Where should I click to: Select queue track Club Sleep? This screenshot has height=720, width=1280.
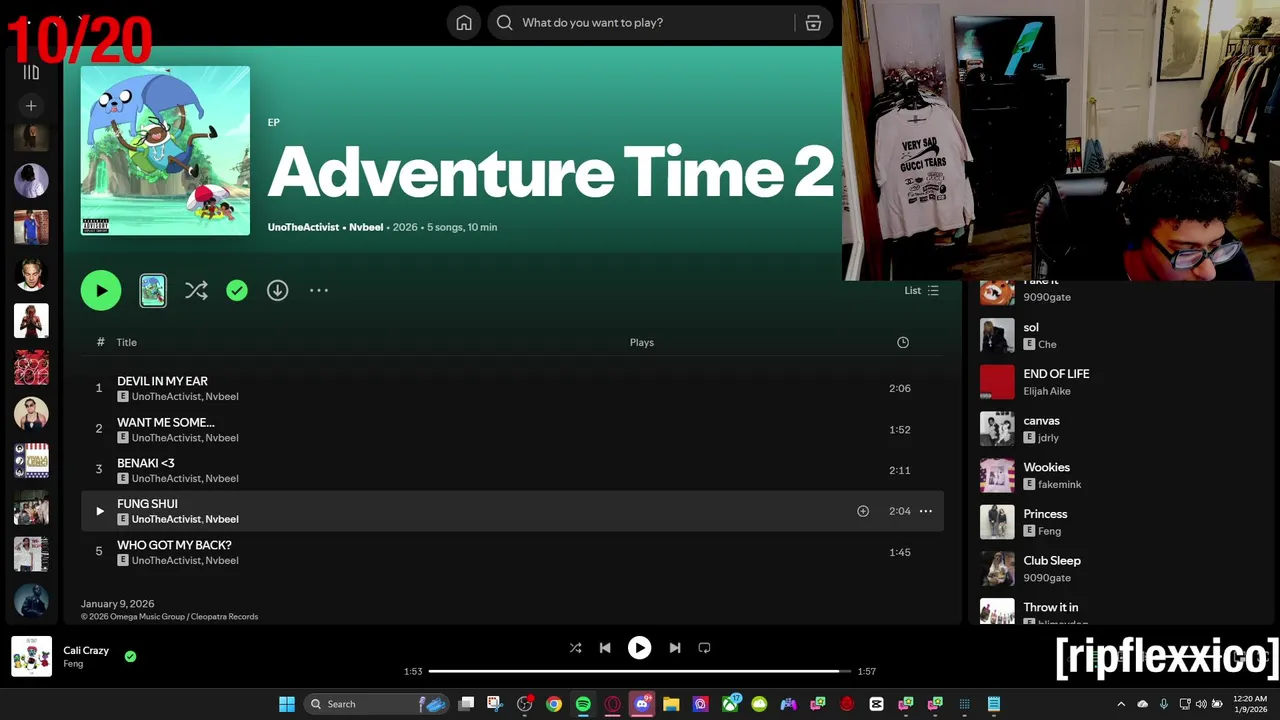1121,569
